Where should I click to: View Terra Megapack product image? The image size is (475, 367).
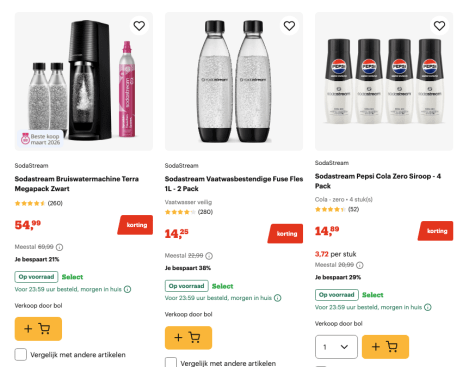coord(84,81)
